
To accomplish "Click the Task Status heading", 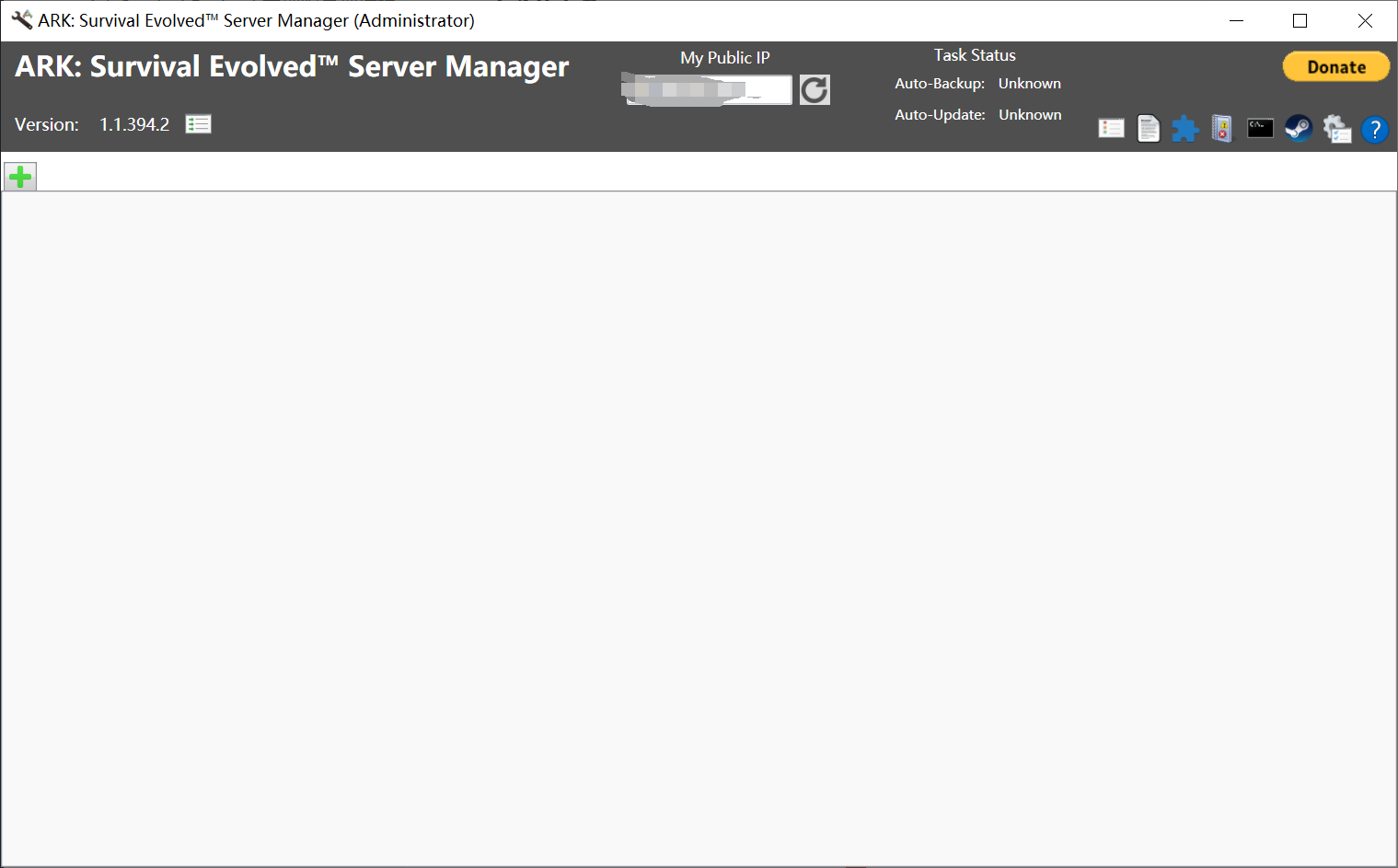I will (x=975, y=55).
